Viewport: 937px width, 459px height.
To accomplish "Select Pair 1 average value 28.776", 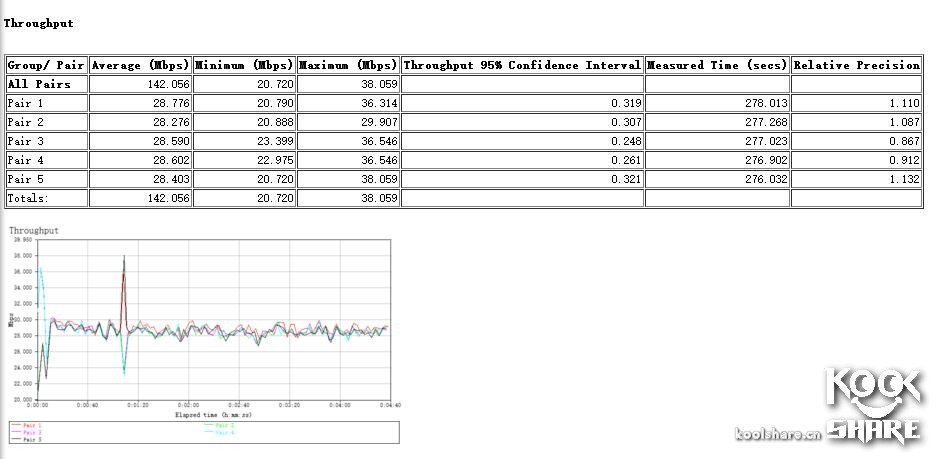I will 172,103.
